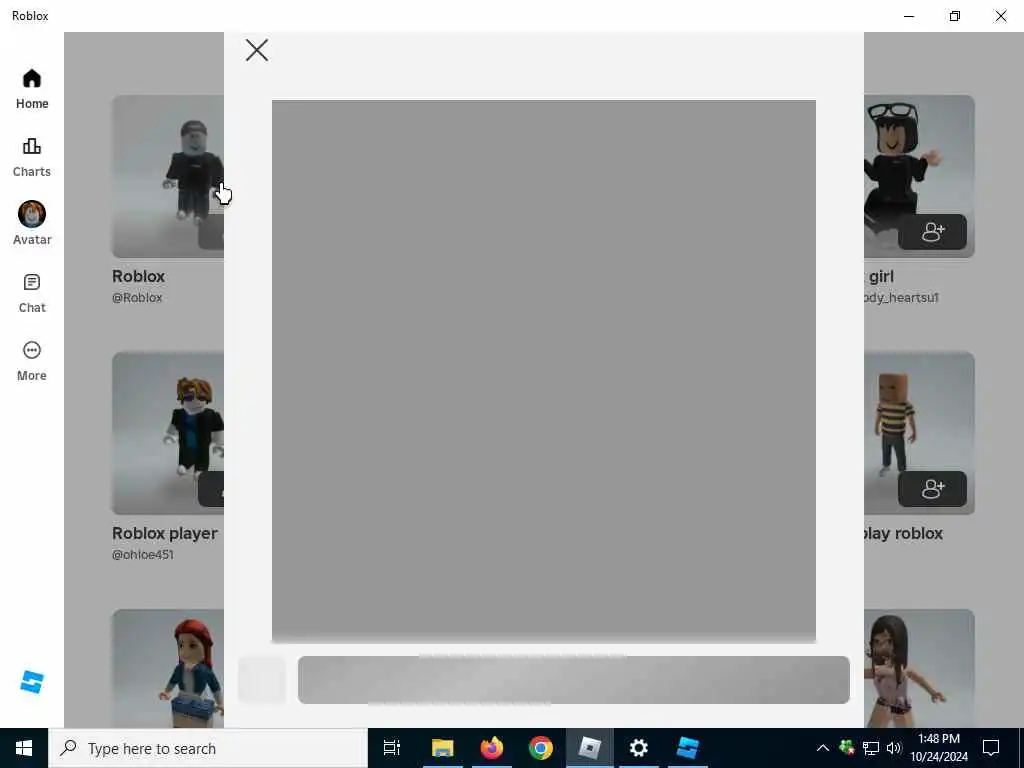Open the Avatar page
1024x768 pixels.
[32, 224]
